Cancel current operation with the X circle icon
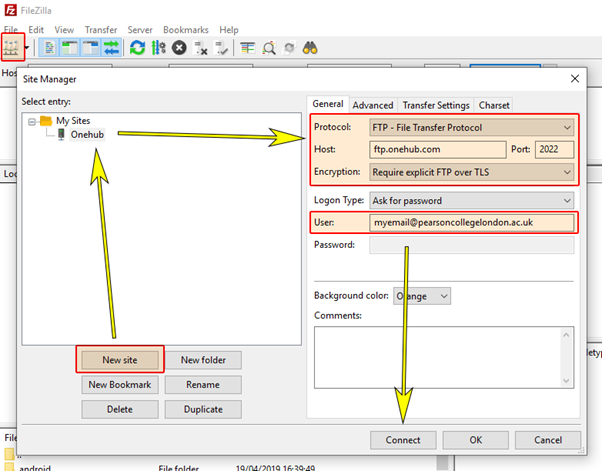Image resolution: width=602 pixels, height=471 pixels. tap(179, 48)
